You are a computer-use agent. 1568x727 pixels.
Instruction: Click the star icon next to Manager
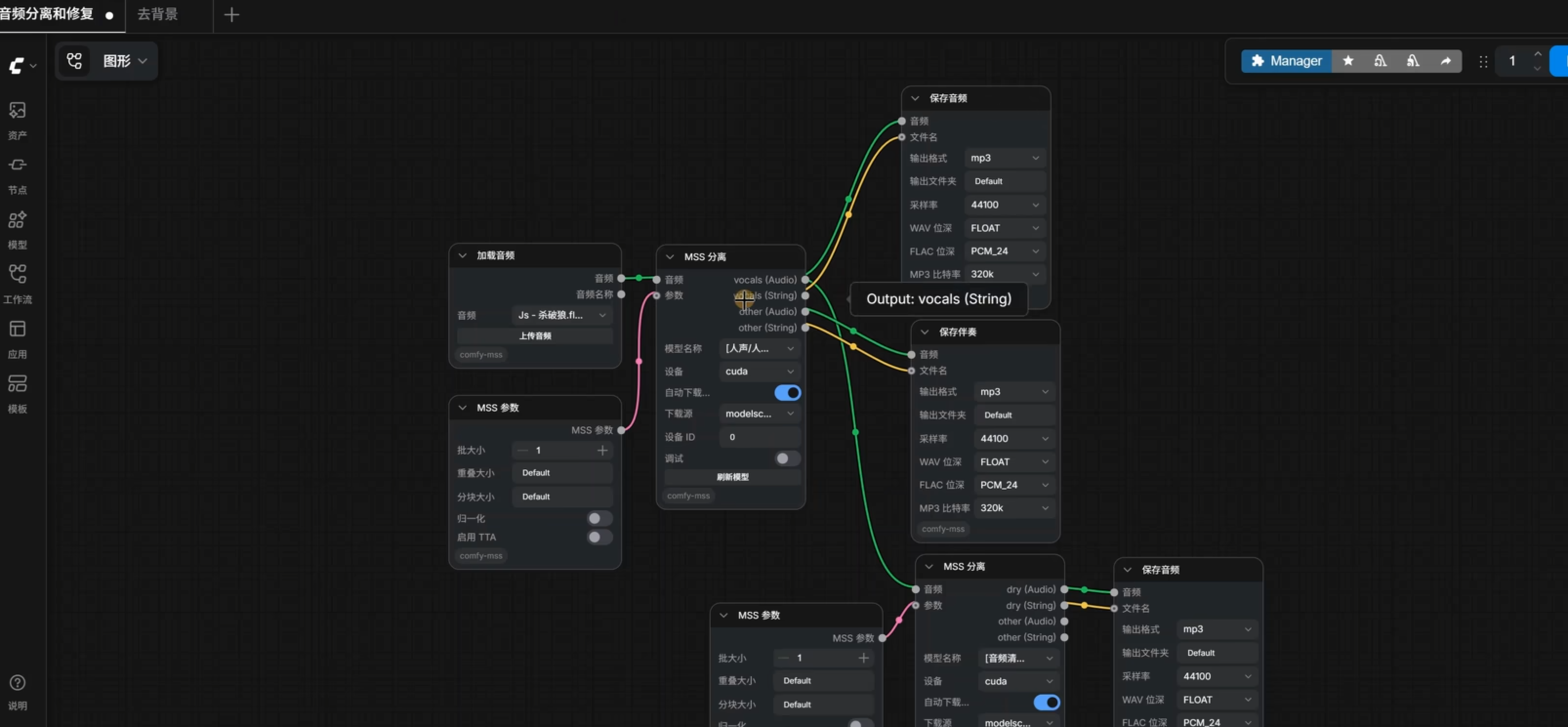tap(1348, 61)
